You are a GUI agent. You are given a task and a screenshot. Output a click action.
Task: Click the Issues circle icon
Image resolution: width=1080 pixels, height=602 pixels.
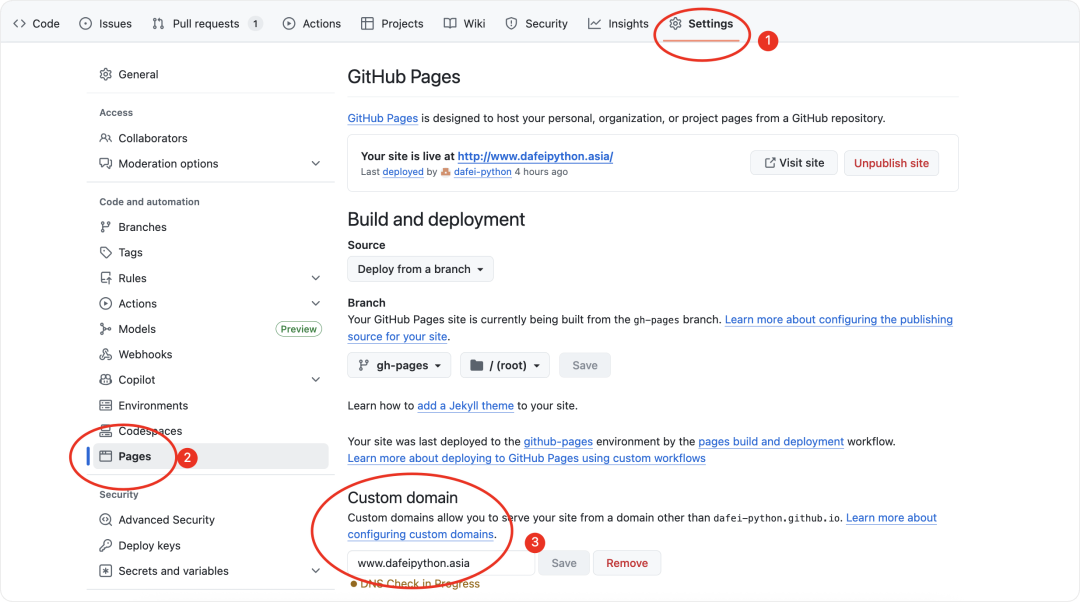(x=85, y=23)
